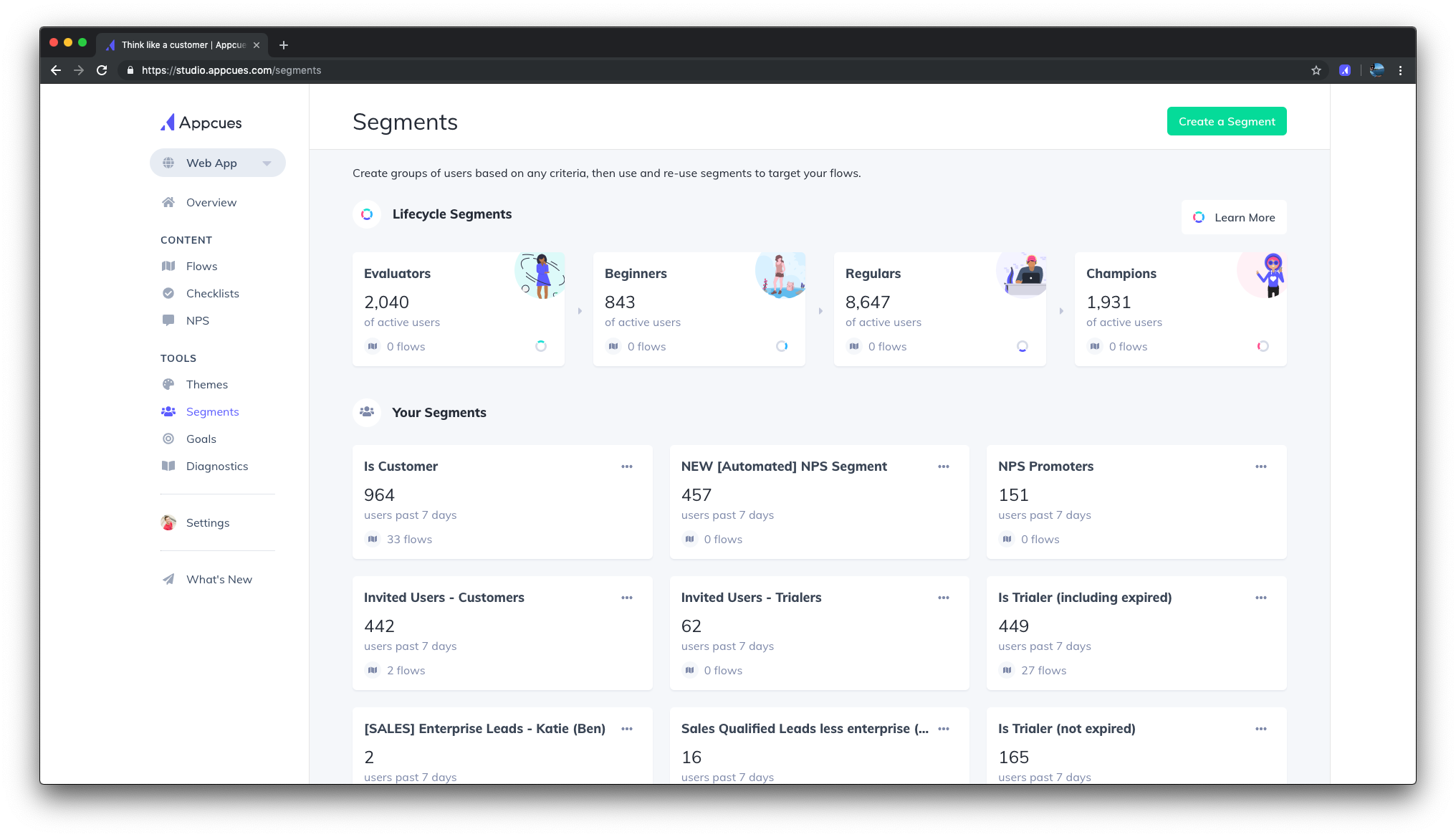Open the Themes tool
The width and height of the screenshot is (1456, 837).
pyautogui.click(x=206, y=384)
